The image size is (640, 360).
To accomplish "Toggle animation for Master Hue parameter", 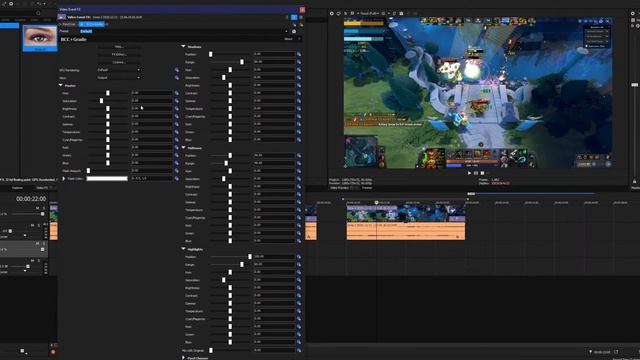I will (x=177, y=93).
